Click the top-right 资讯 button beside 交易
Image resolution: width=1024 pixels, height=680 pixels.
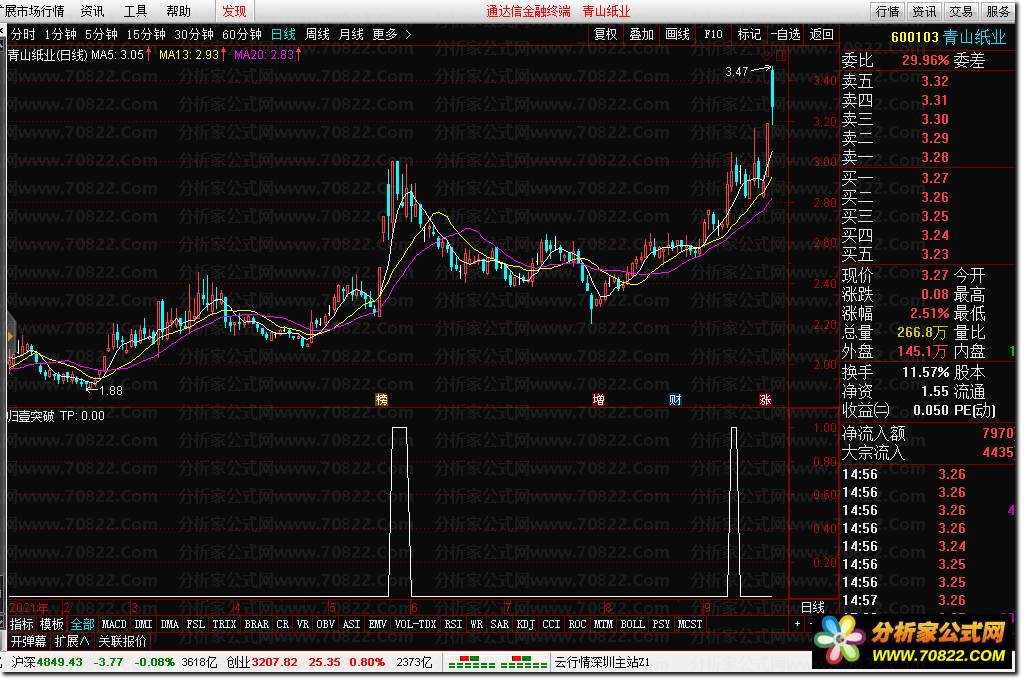924,12
